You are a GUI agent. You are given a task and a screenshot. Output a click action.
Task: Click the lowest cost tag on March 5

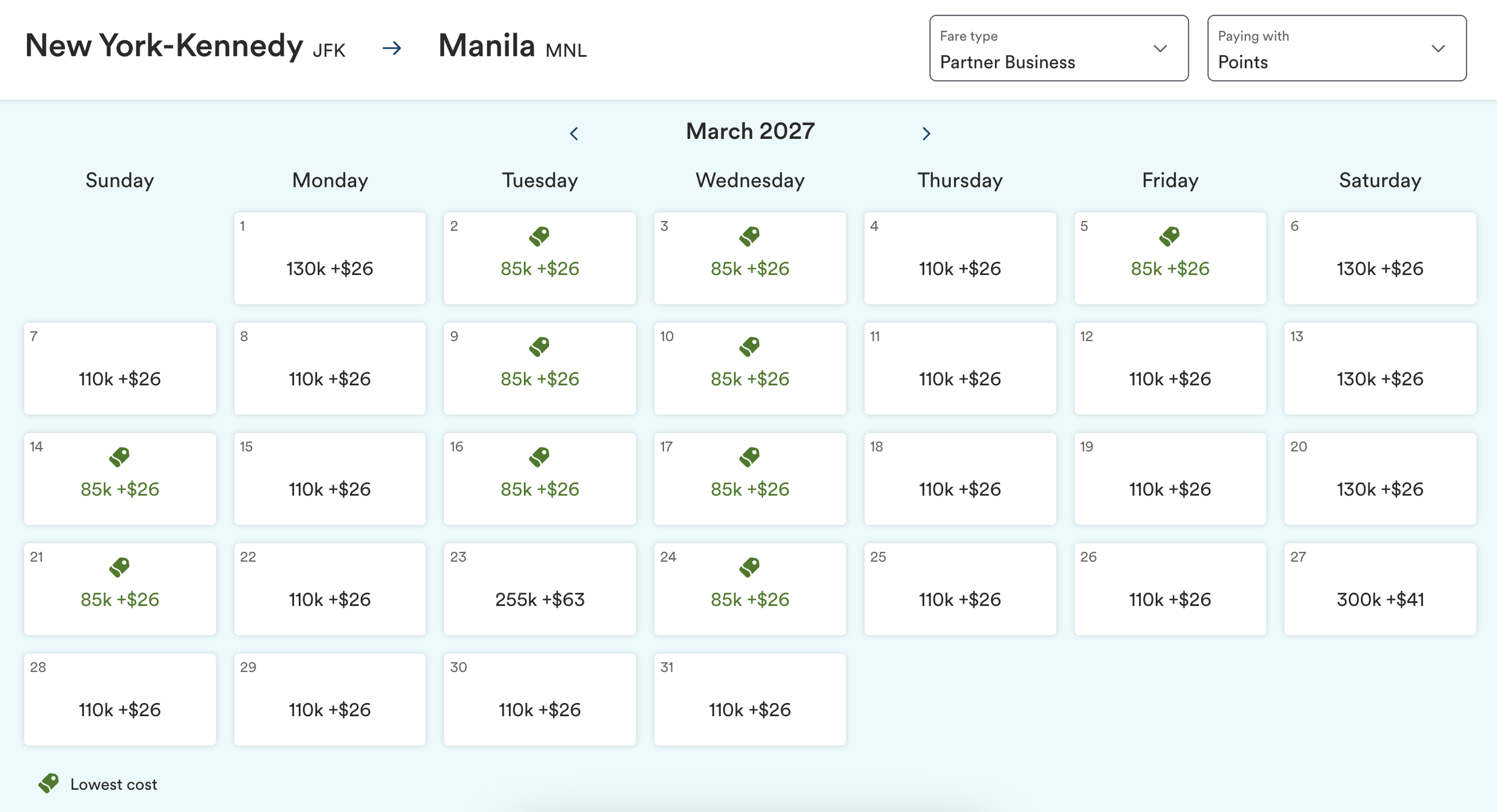[1169, 237]
